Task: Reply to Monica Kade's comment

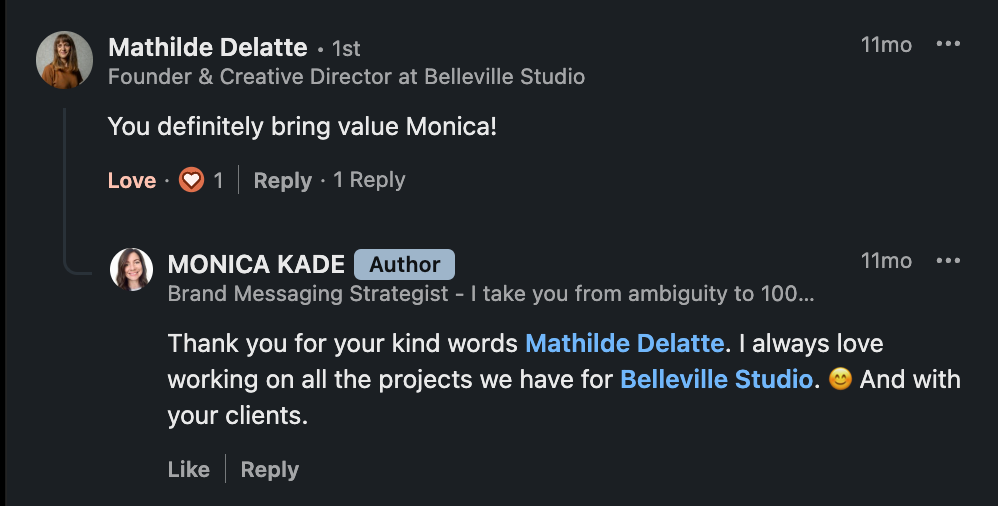Action: tap(270, 469)
